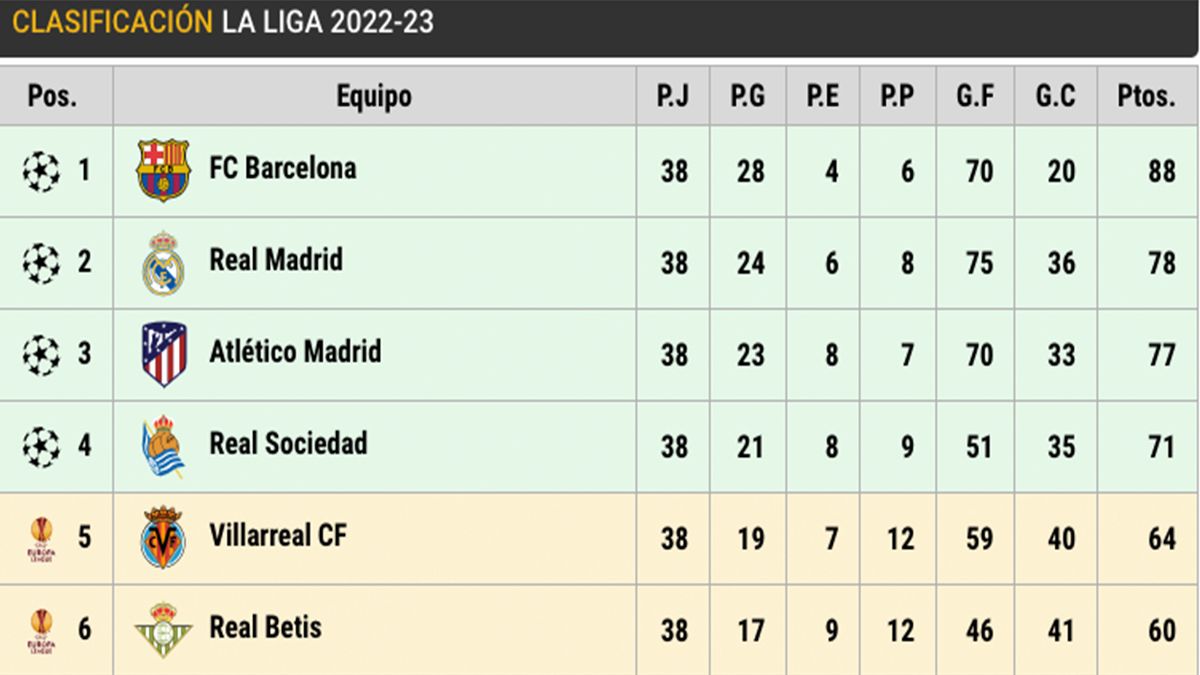1200x675 pixels.
Task: Open the Villarreal CF team name link
Action: 278,536
